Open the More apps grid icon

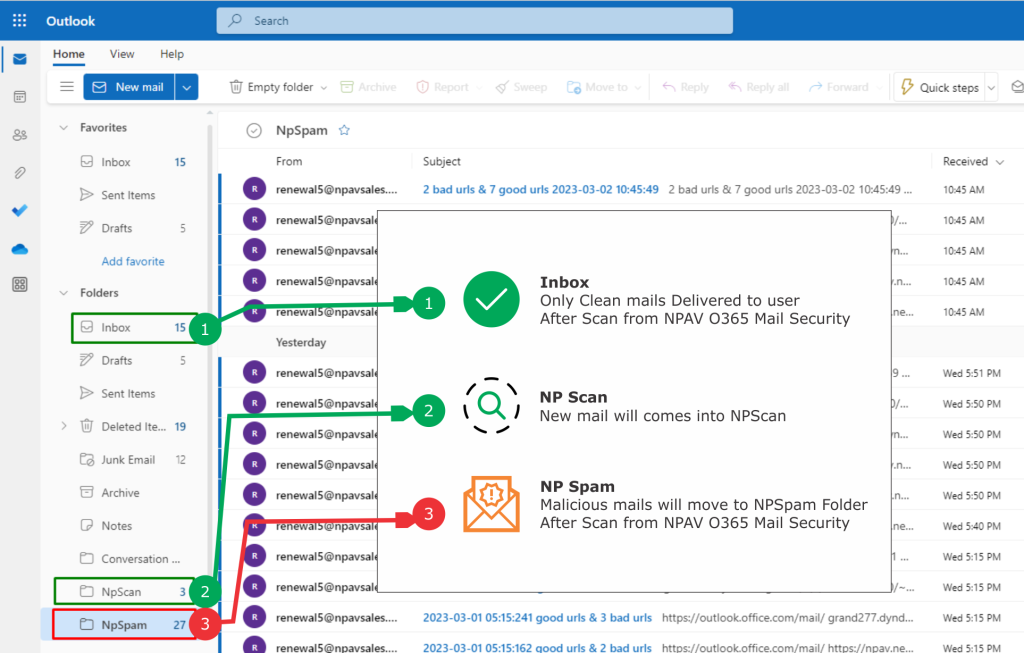coord(20,285)
